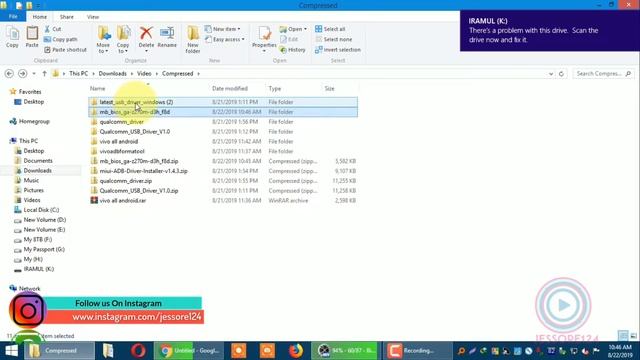Open the Easy access dropdown
The width and height of the screenshot is (640, 360).
pos(225,39)
